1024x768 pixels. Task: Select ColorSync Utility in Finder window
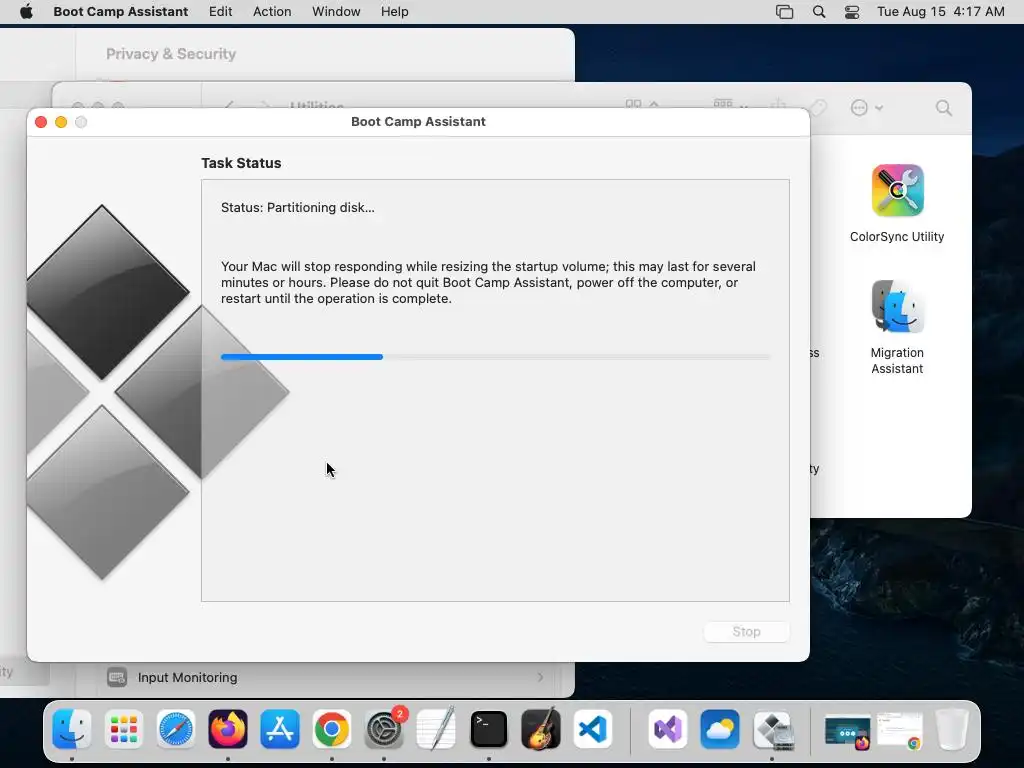tap(897, 204)
